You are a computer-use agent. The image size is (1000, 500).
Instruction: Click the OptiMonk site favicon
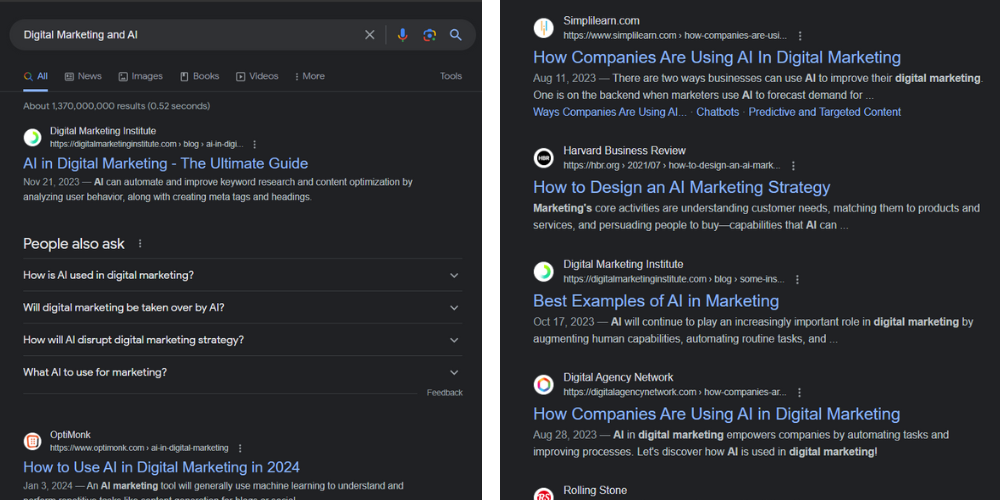coord(33,441)
